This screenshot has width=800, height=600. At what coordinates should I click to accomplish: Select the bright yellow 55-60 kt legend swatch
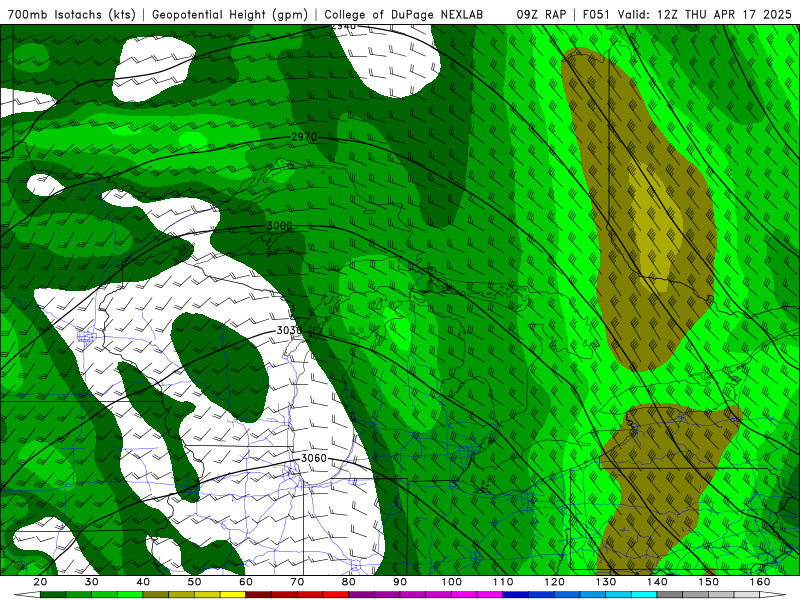(233, 595)
